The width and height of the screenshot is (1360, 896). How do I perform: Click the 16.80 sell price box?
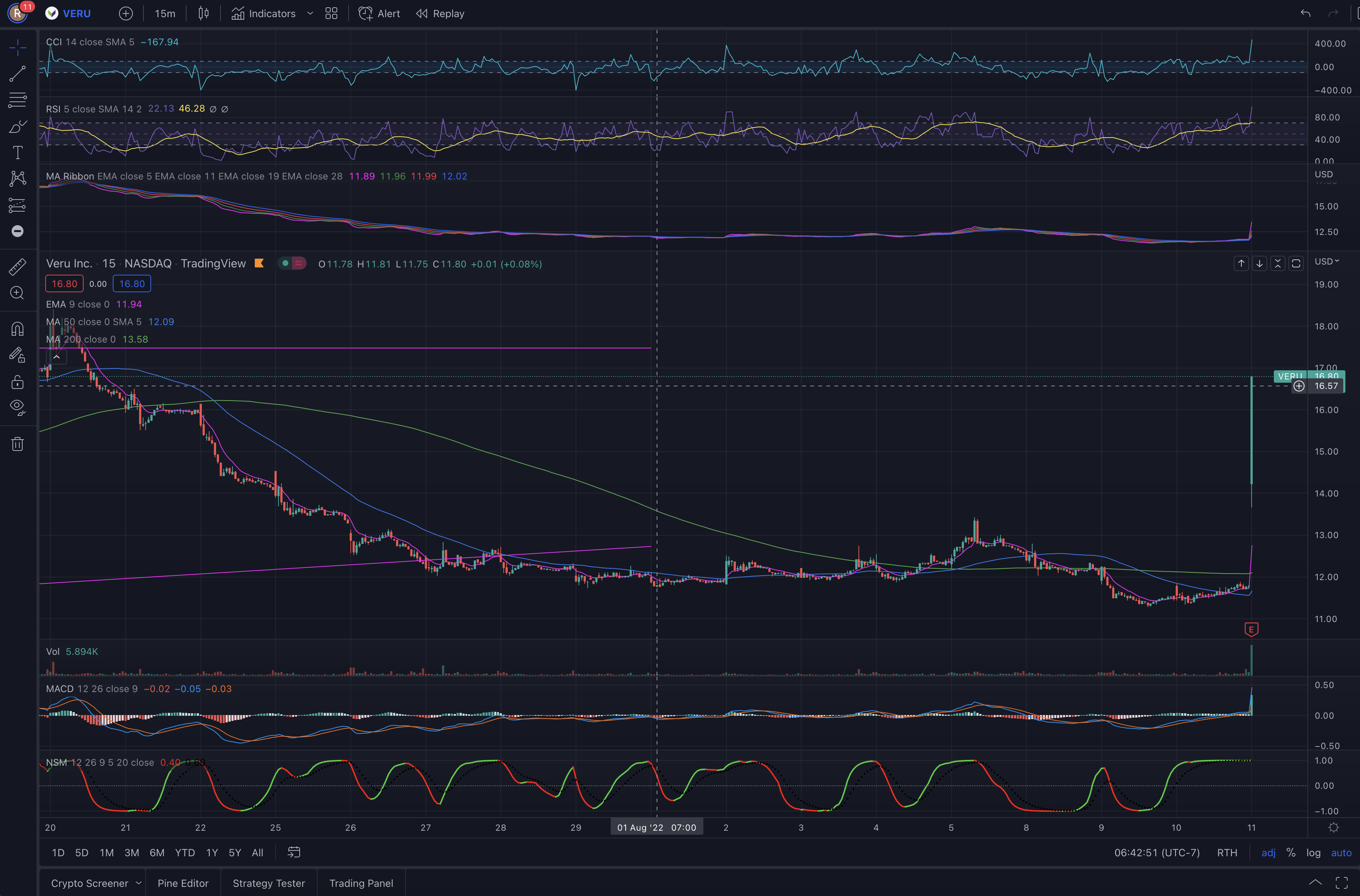click(65, 284)
